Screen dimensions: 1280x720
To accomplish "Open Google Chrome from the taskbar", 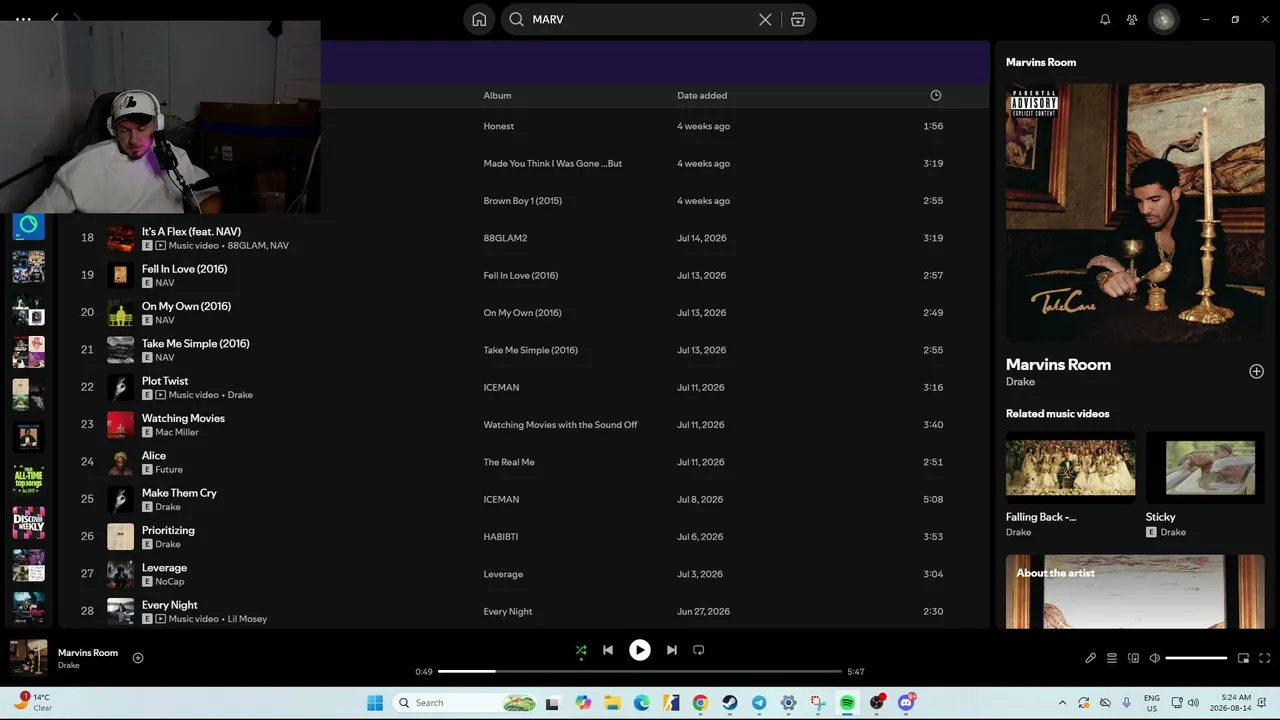I will [700, 703].
